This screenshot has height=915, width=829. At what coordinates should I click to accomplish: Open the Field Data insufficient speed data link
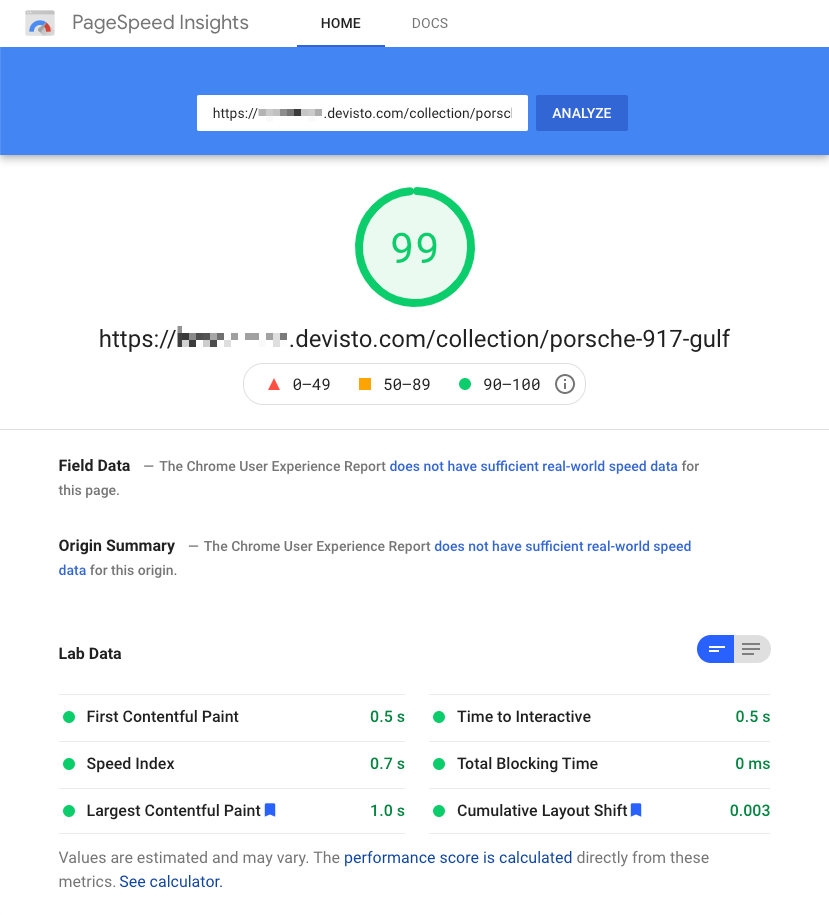point(533,466)
